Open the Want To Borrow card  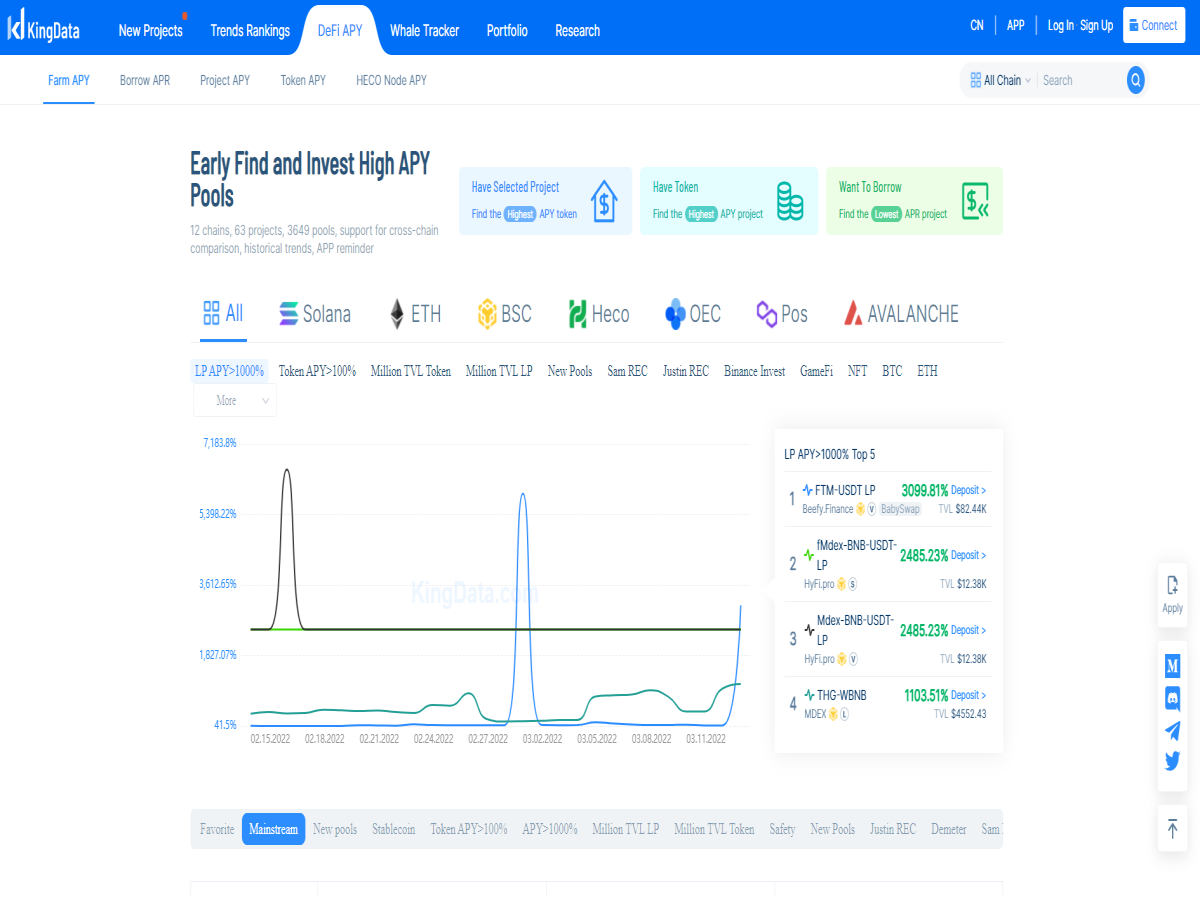click(x=914, y=201)
